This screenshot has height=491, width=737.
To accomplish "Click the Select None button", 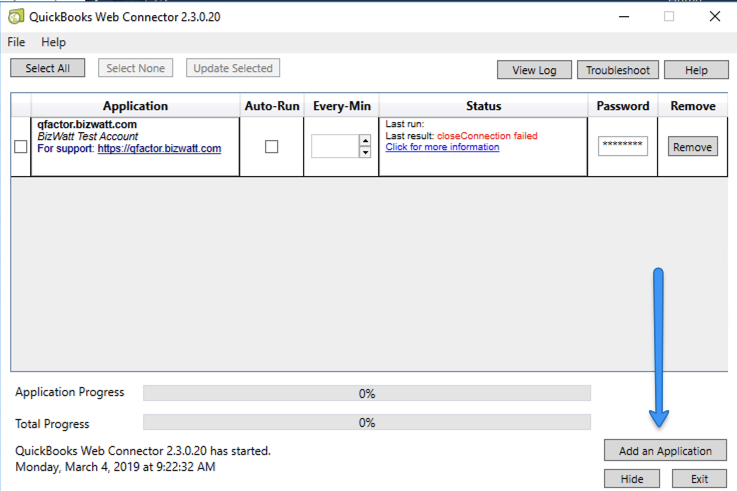I will pyautogui.click(x=135, y=68).
